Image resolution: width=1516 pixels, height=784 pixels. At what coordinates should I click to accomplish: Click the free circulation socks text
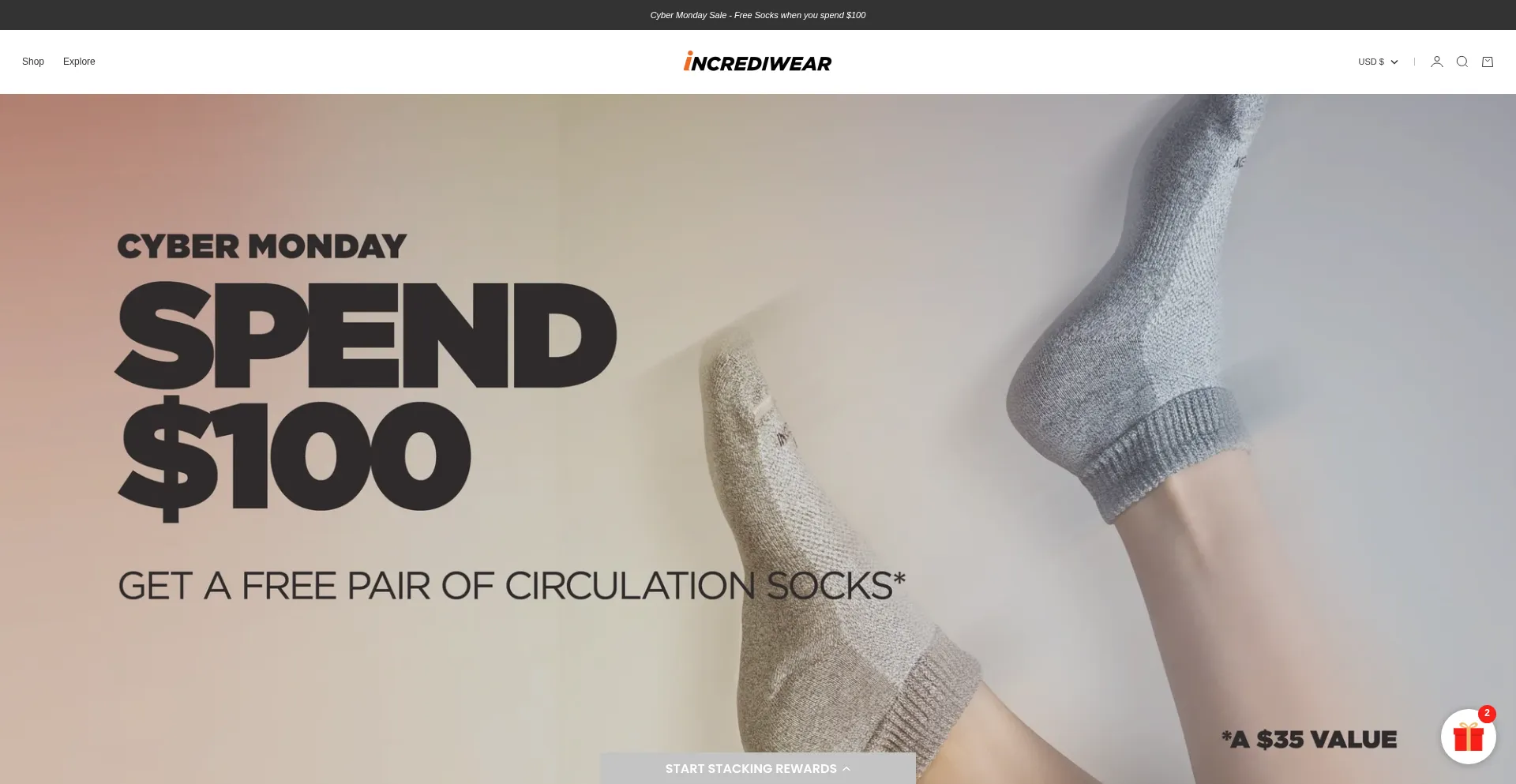(x=512, y=585)
